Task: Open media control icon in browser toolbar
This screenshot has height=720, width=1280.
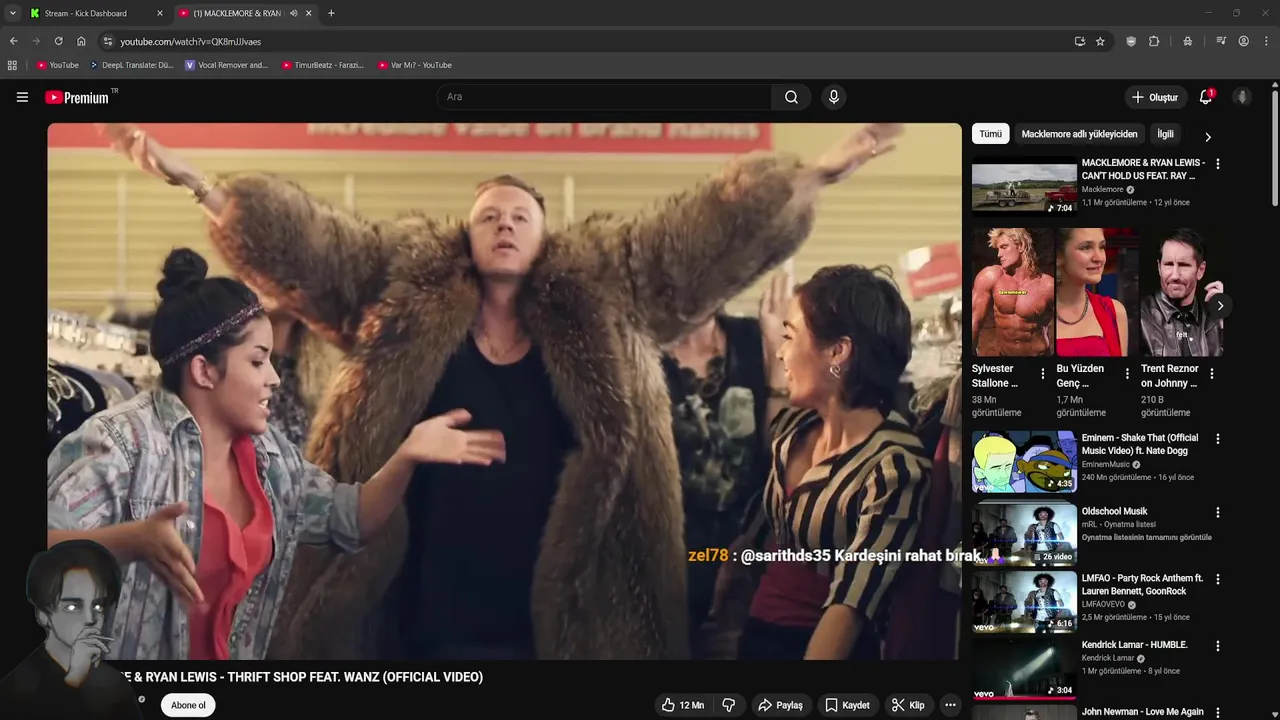Action: coord(1221,41)
